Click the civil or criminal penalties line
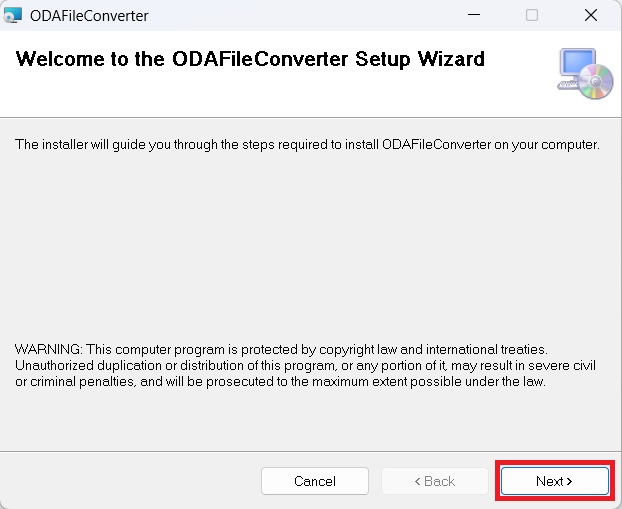 click(x=280, y=382)
